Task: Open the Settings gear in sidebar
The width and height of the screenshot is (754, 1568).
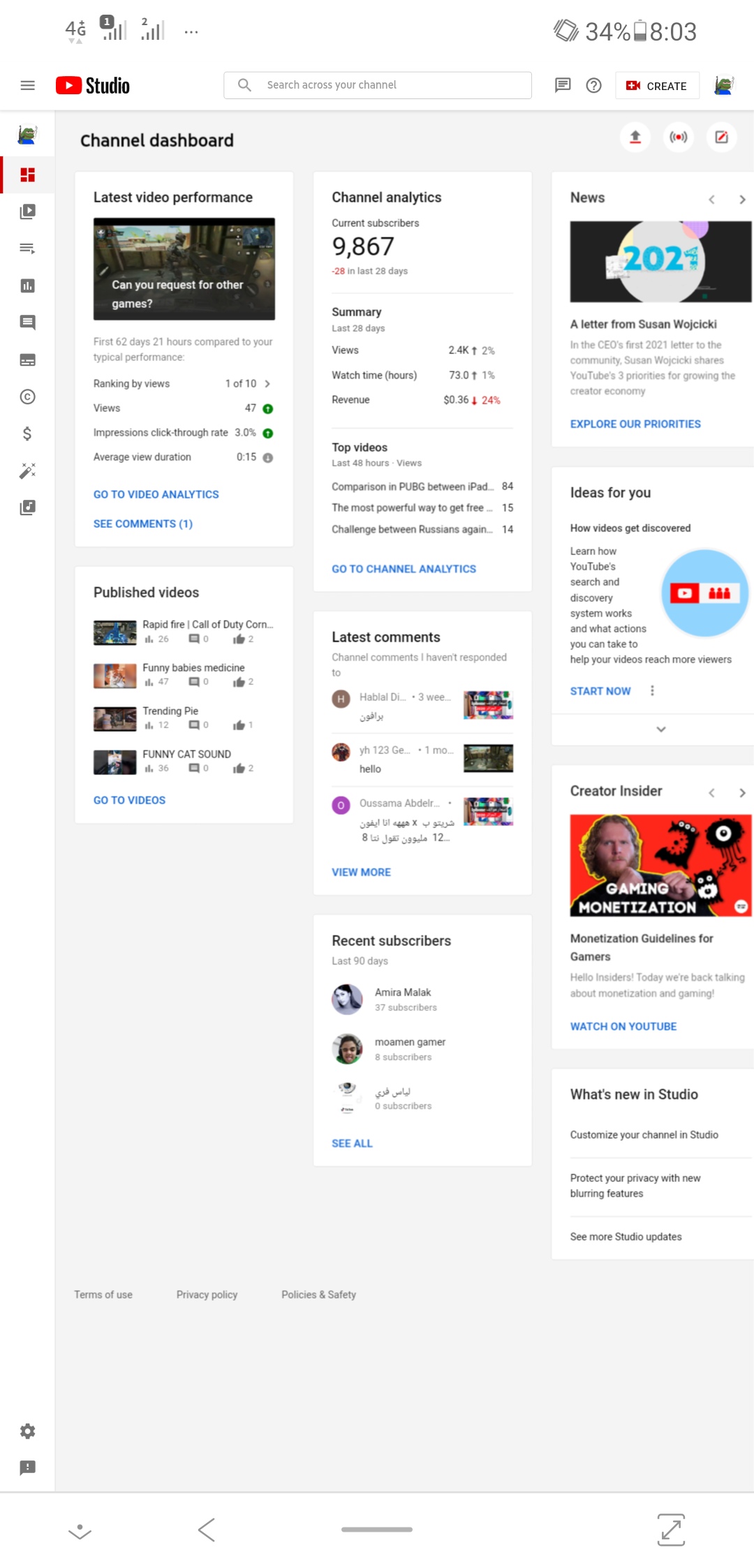Action: (x=28, y=1431)
